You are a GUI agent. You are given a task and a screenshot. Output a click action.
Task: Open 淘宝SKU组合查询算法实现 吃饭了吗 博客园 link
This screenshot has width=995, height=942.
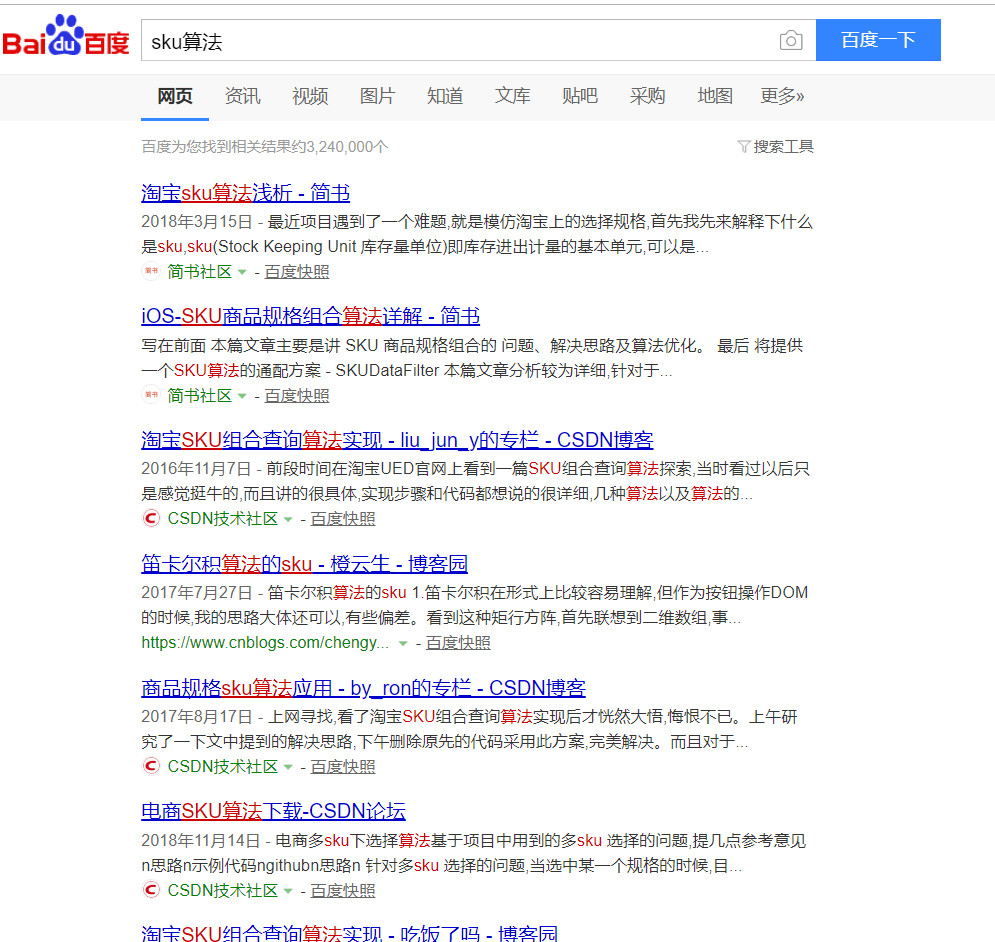[x=349, y=933]
